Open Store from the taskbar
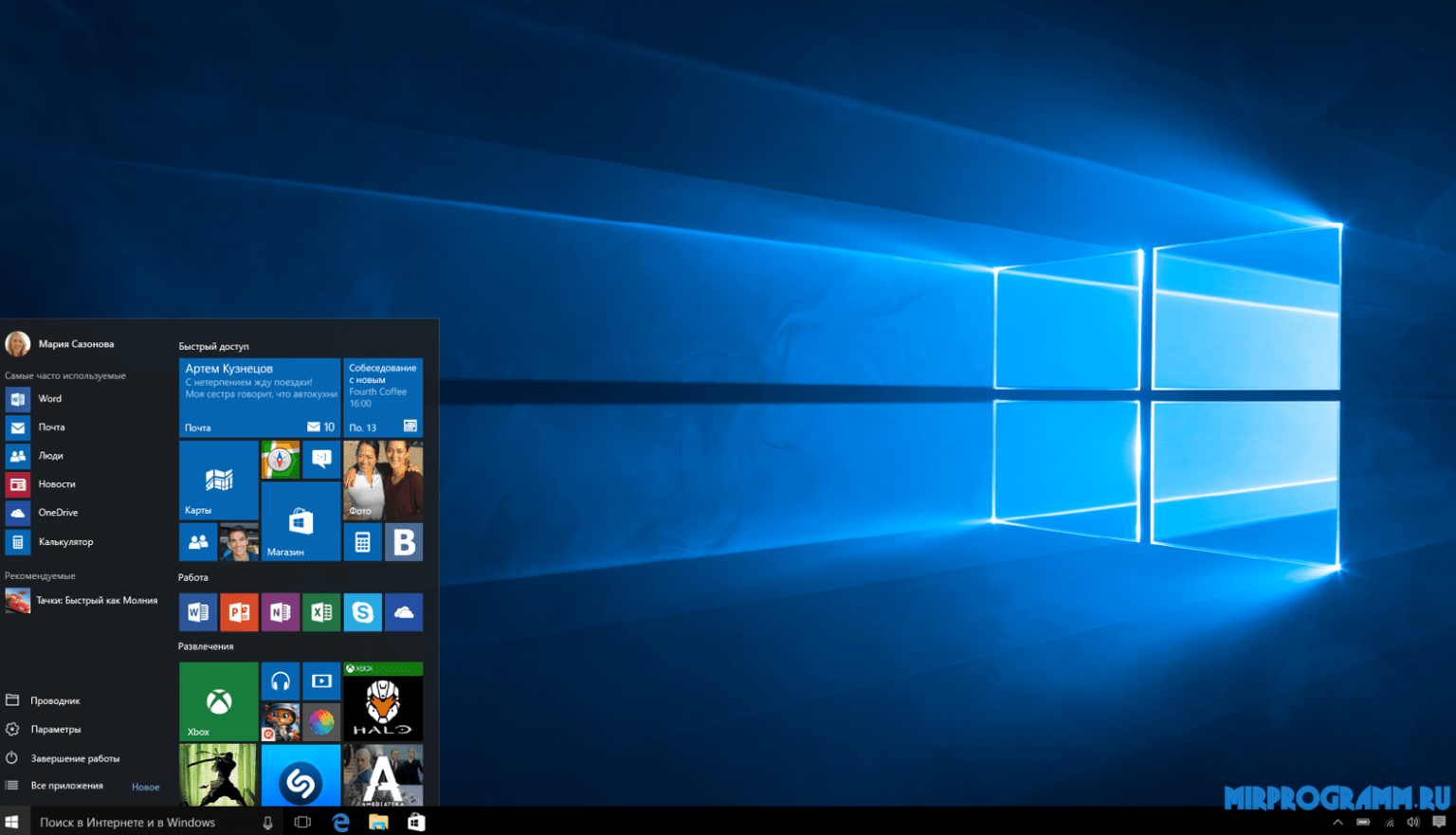This screenshot has height=835, width=1456. point(416,822)
